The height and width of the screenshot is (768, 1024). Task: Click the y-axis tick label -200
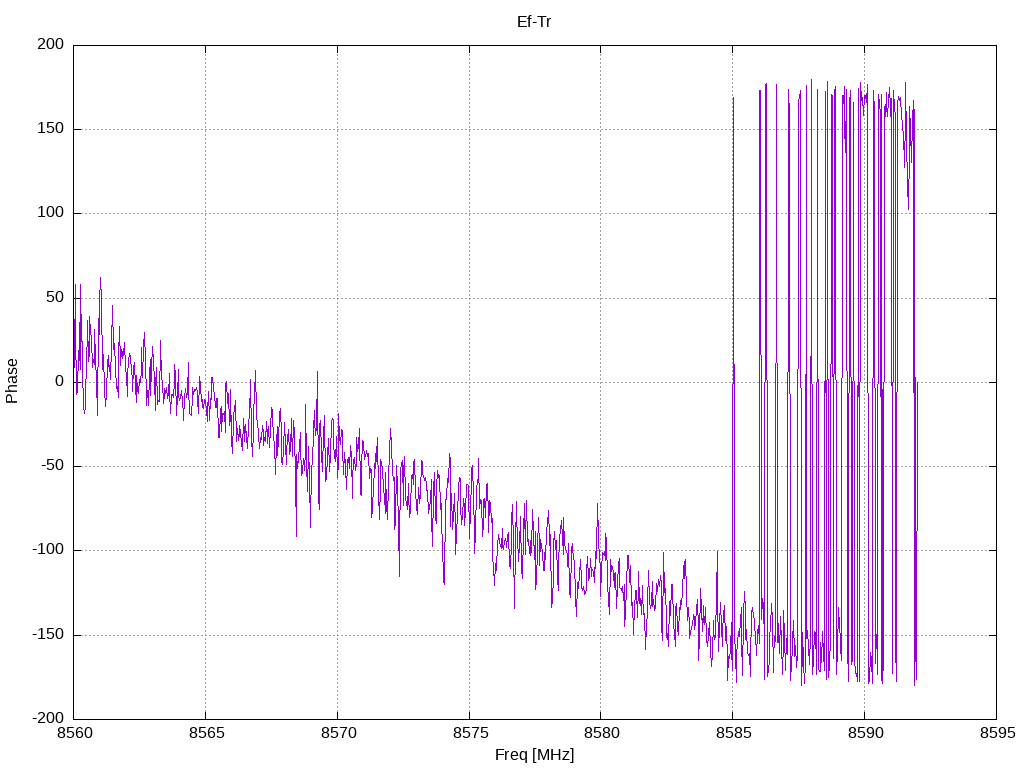[x=48, y=718]
